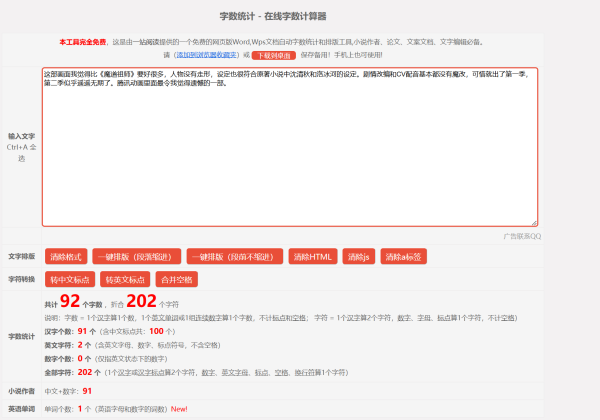600x420 pixels.
Task: Click the 输入文字 row label
Action: (x=21, y=136)
